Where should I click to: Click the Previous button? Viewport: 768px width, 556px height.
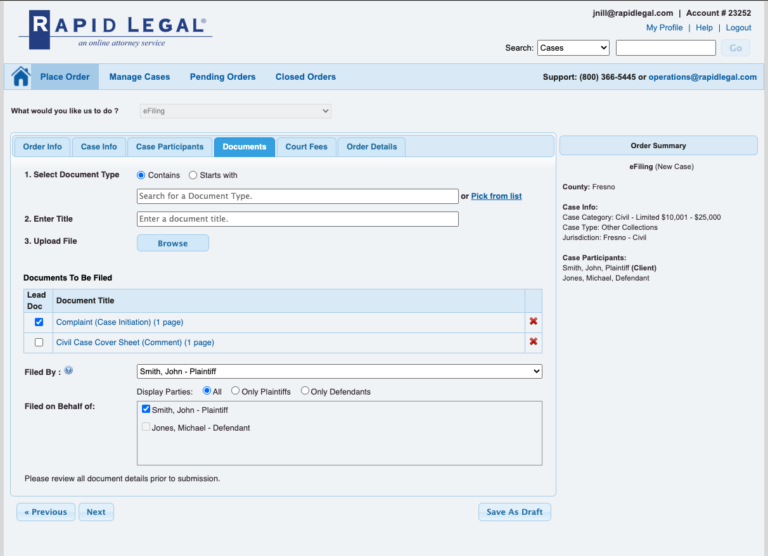[x=46, y=512]
